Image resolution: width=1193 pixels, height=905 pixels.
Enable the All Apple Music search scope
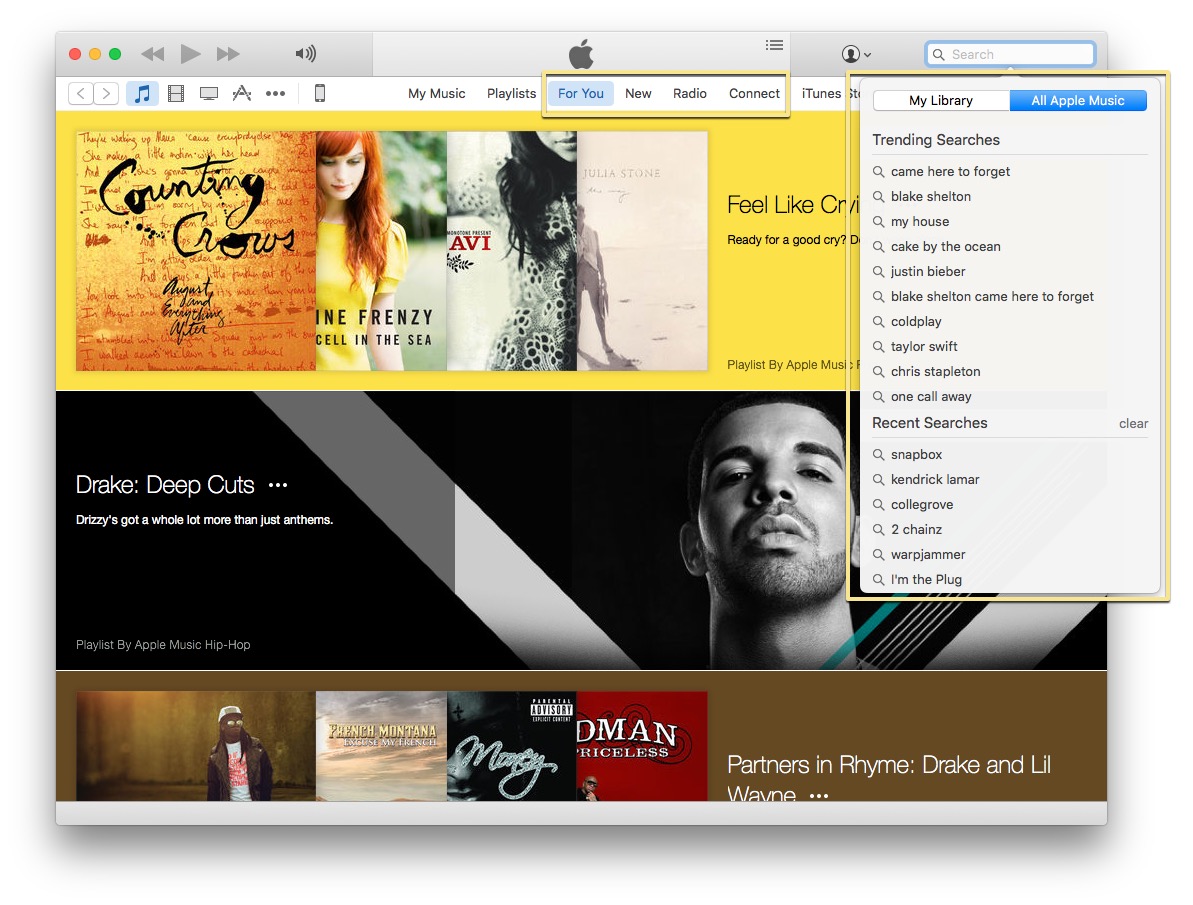tap(1078, 100)
